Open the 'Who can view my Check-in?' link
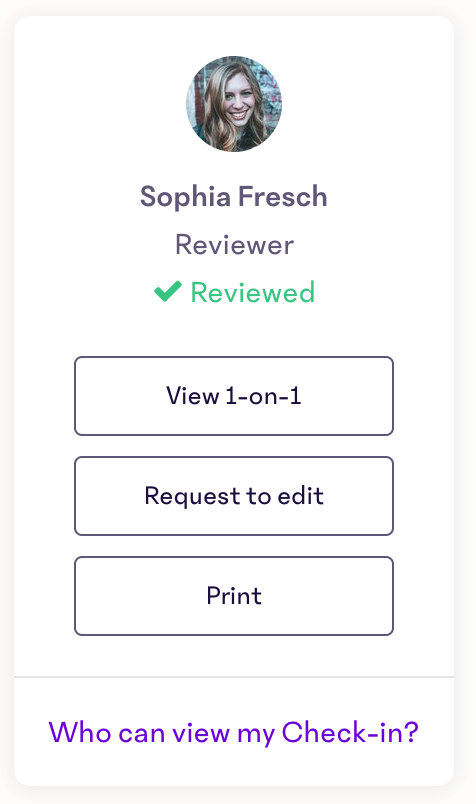The image size is (476, 804). tap(234, 732)
